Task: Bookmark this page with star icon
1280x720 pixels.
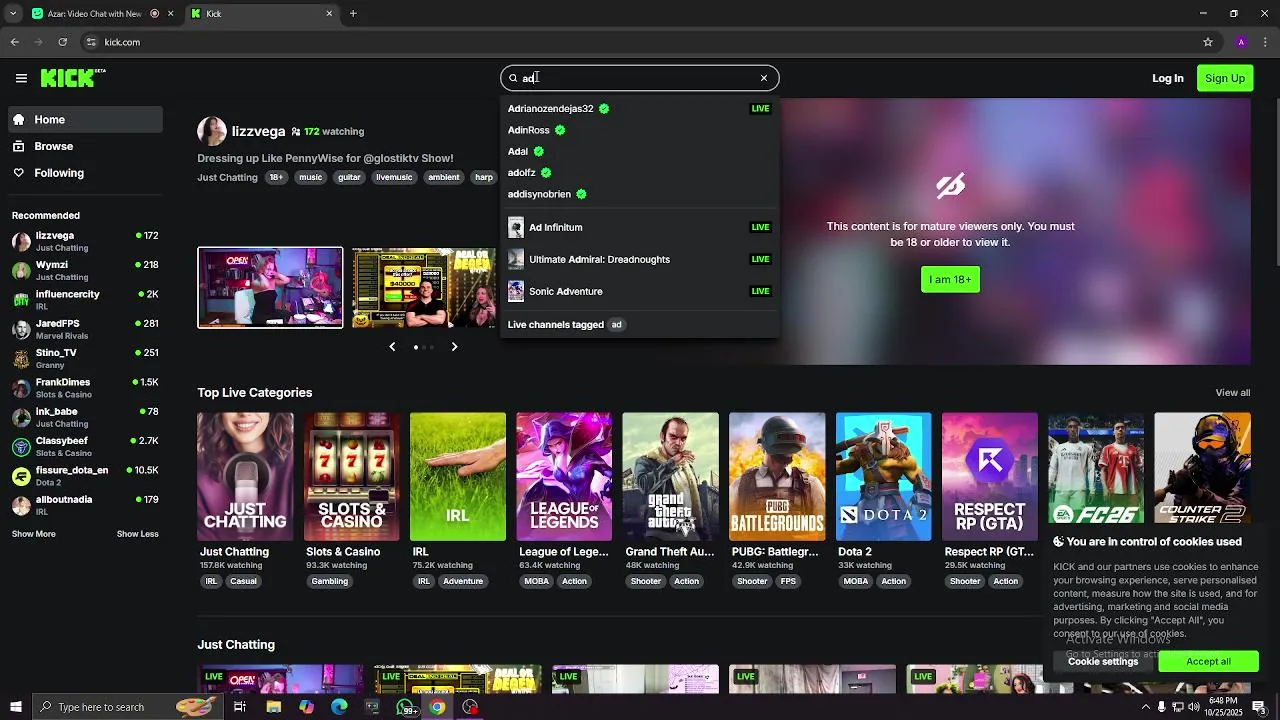Action: click(1208, 42)
